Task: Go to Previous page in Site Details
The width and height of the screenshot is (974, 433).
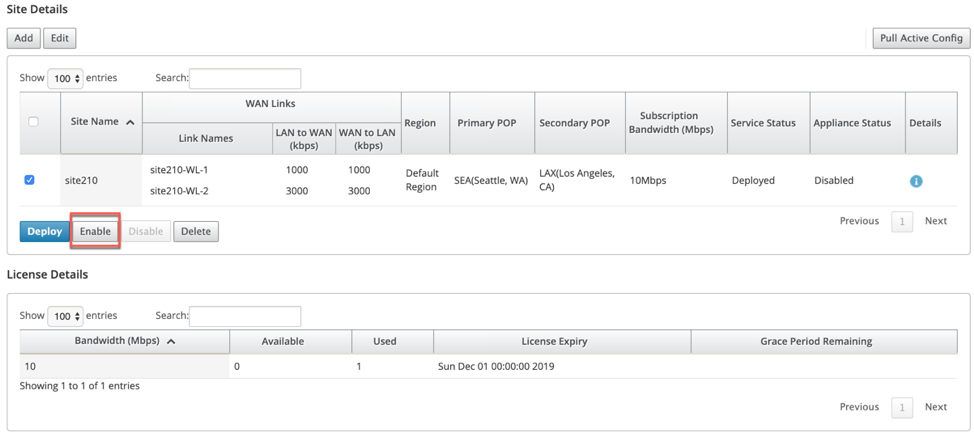Action: pos(859,221)
